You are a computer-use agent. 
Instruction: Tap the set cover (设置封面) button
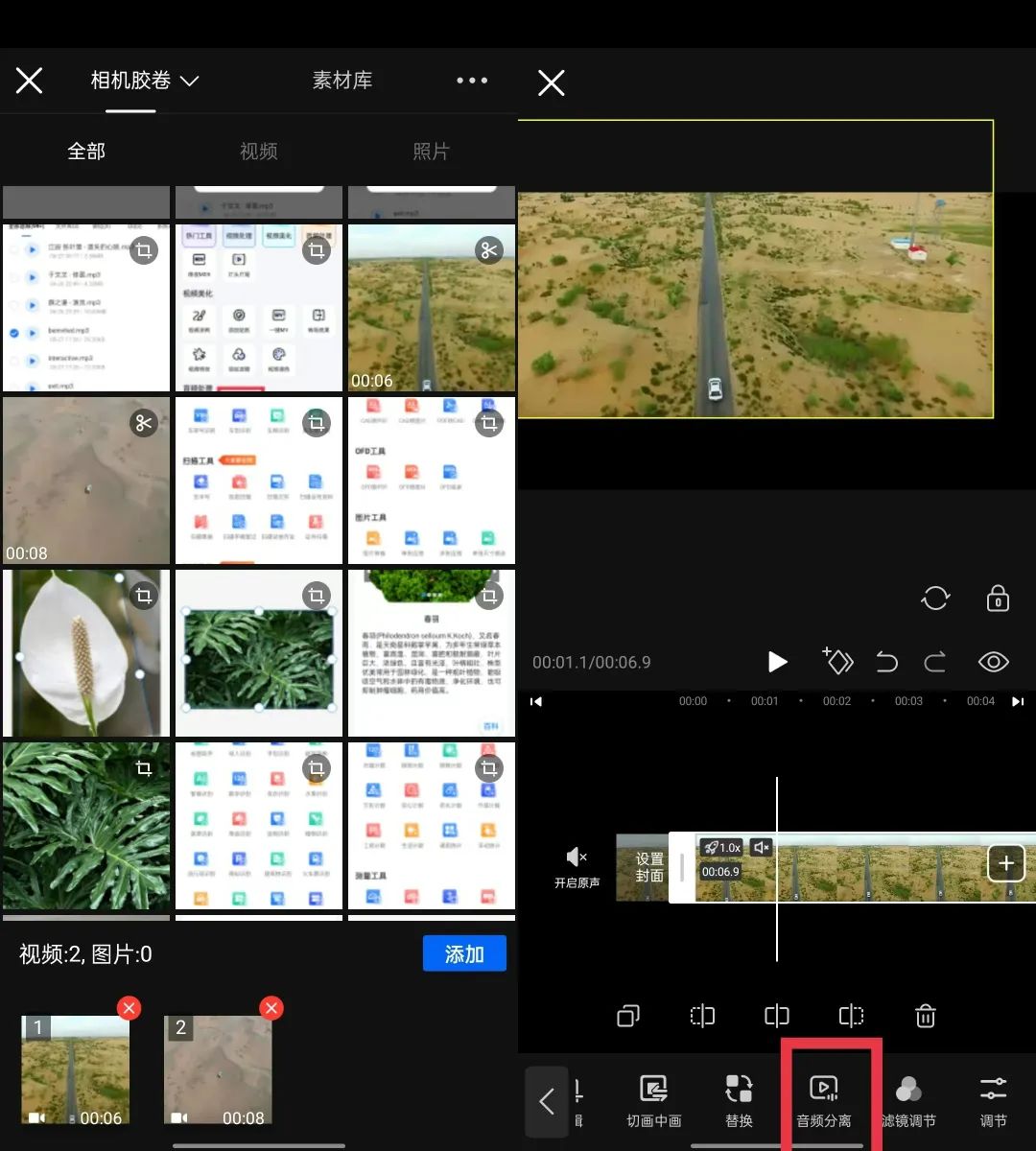[x=647, y=867]
